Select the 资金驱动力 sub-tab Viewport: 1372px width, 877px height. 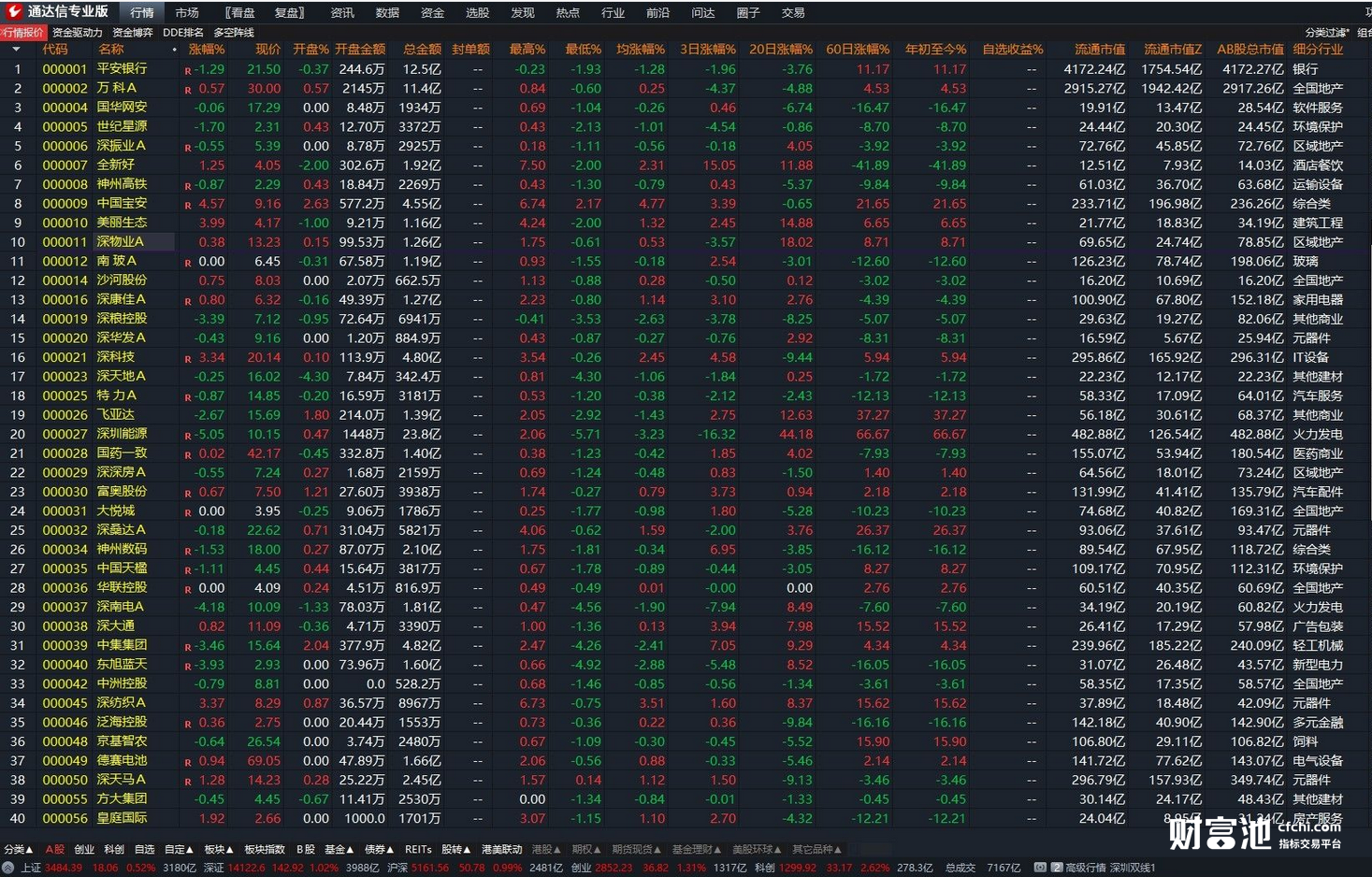78,32
